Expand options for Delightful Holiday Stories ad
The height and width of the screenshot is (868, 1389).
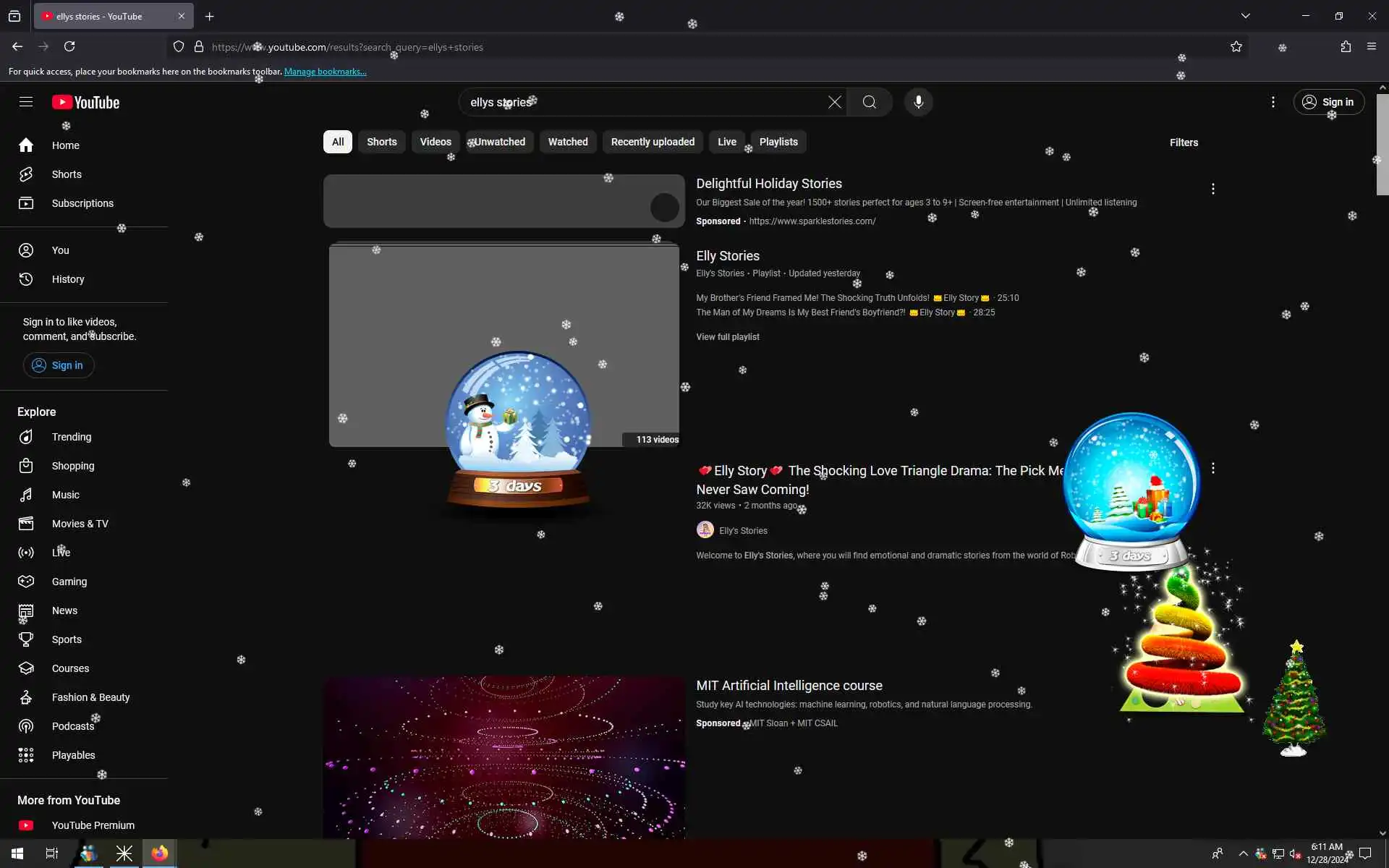pyautogui.click(x=1213, y=189)
